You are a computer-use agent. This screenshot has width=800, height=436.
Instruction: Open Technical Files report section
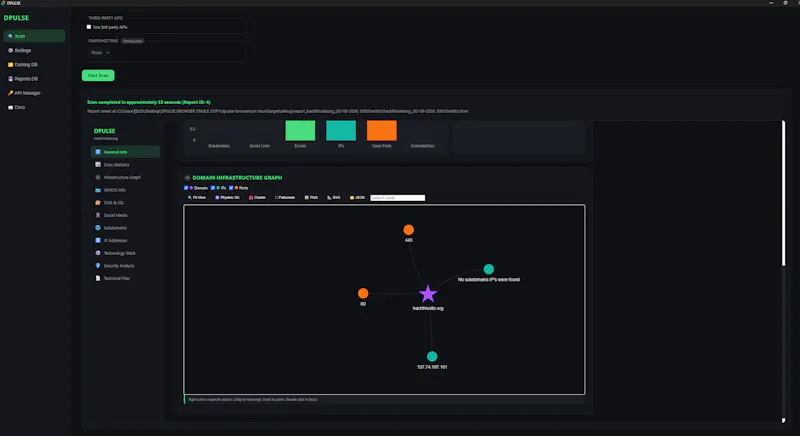pos(126,278)
